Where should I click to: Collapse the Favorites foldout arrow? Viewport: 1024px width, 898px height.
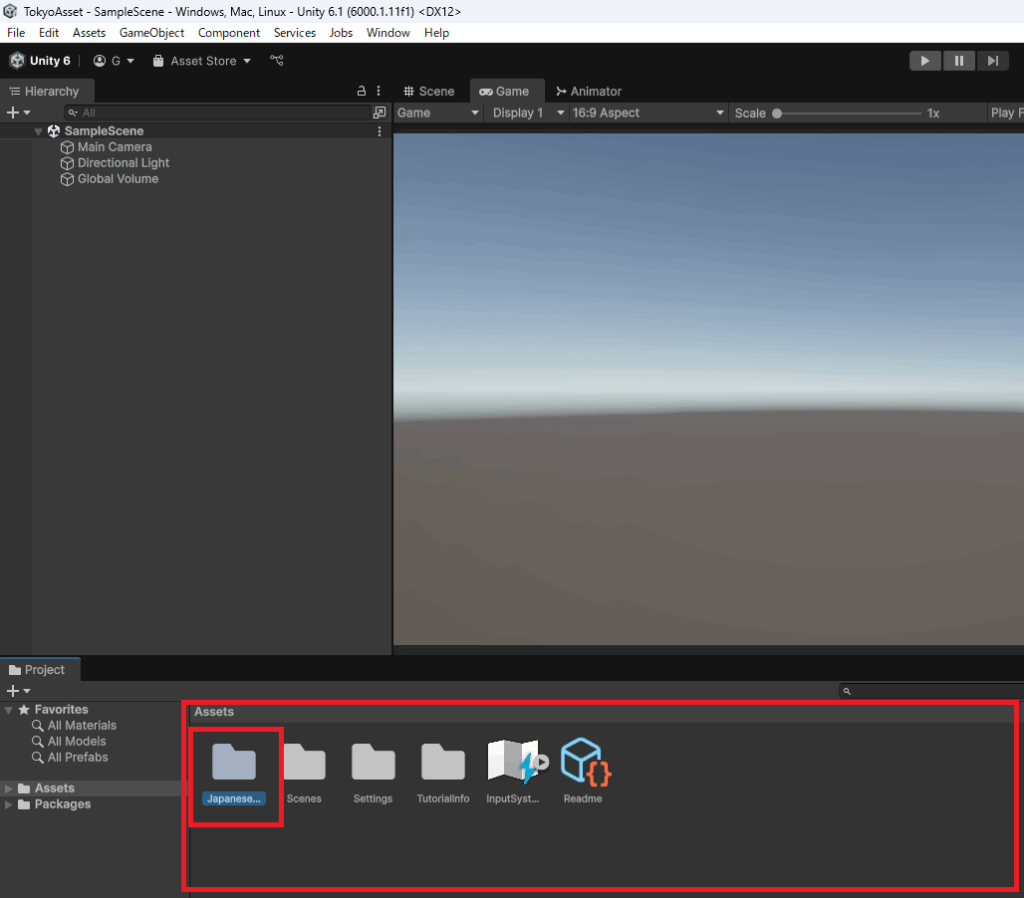[x=8, y=710]
